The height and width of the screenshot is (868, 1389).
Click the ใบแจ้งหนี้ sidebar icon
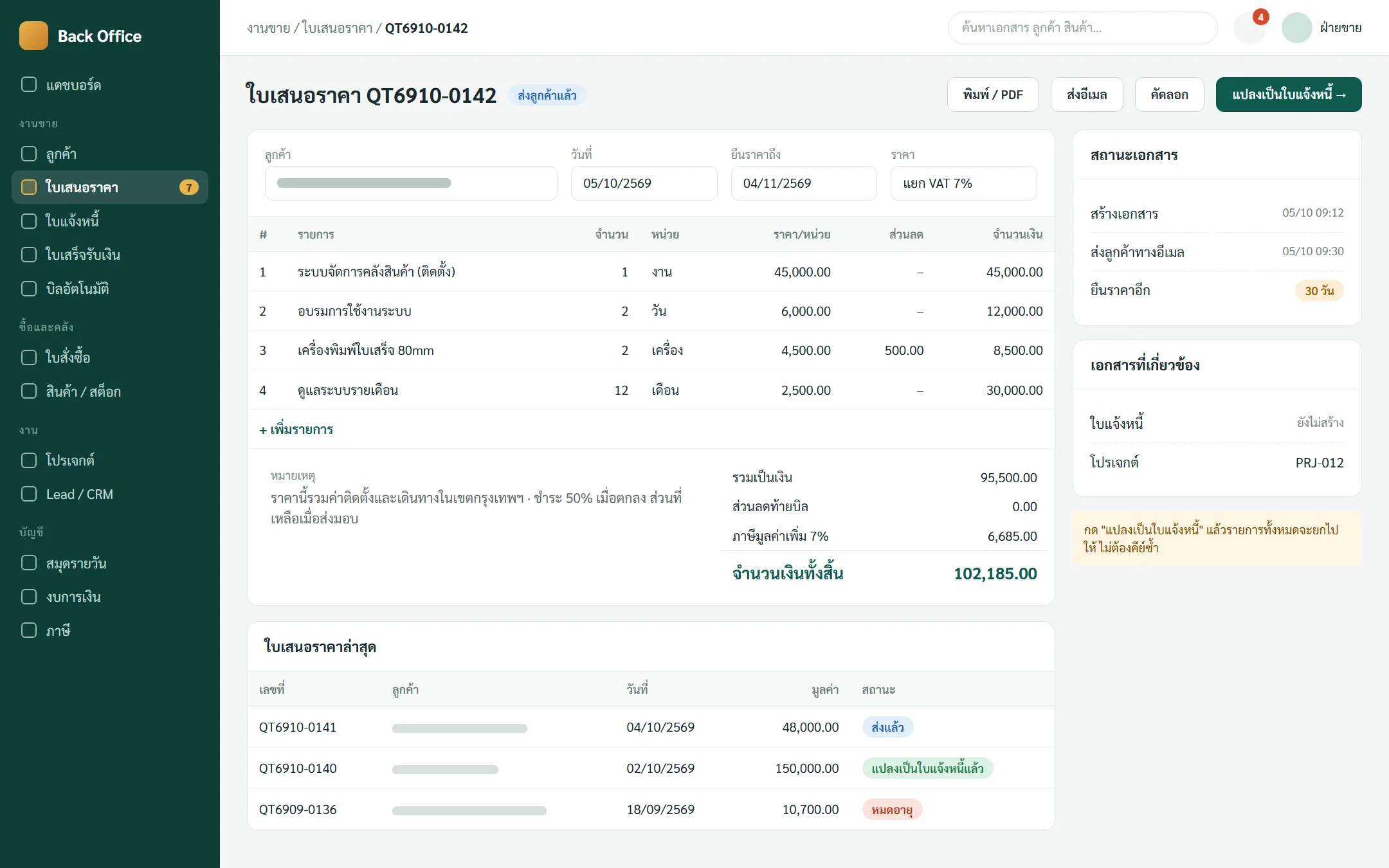click(x=29, y=221)
